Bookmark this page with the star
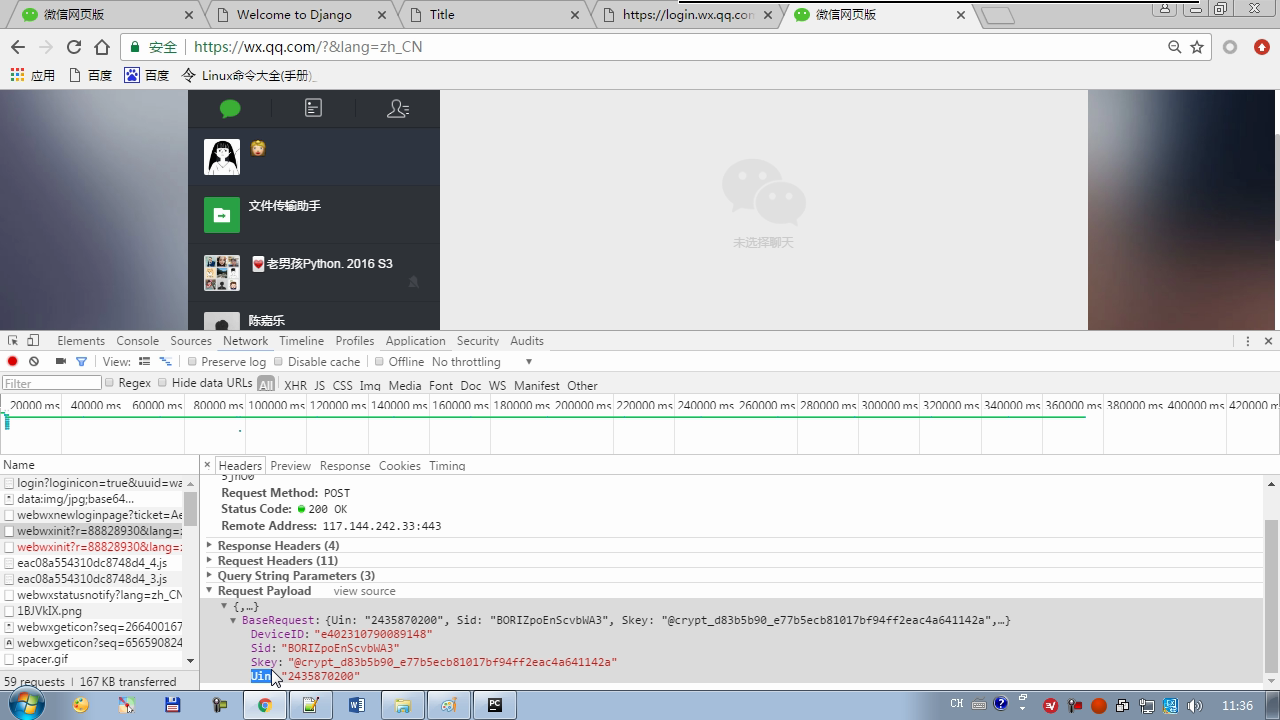1280x720 pixels. (1197, 47)
